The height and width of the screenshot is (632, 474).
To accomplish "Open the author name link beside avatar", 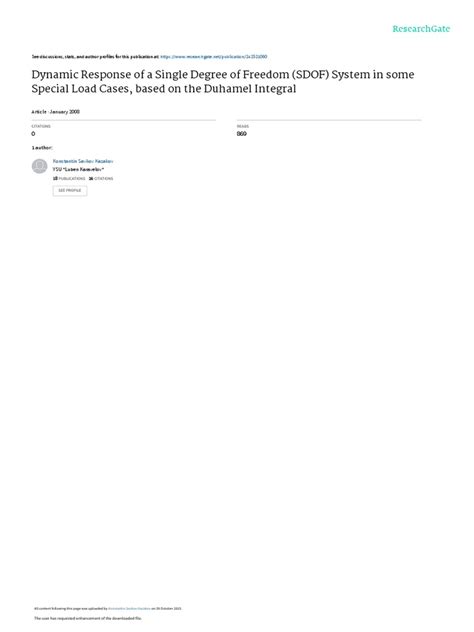I will 83,161.
